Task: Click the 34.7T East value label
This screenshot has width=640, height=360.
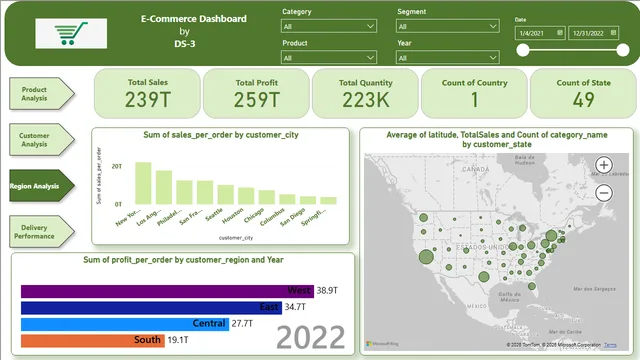Action: click(295, 307)
